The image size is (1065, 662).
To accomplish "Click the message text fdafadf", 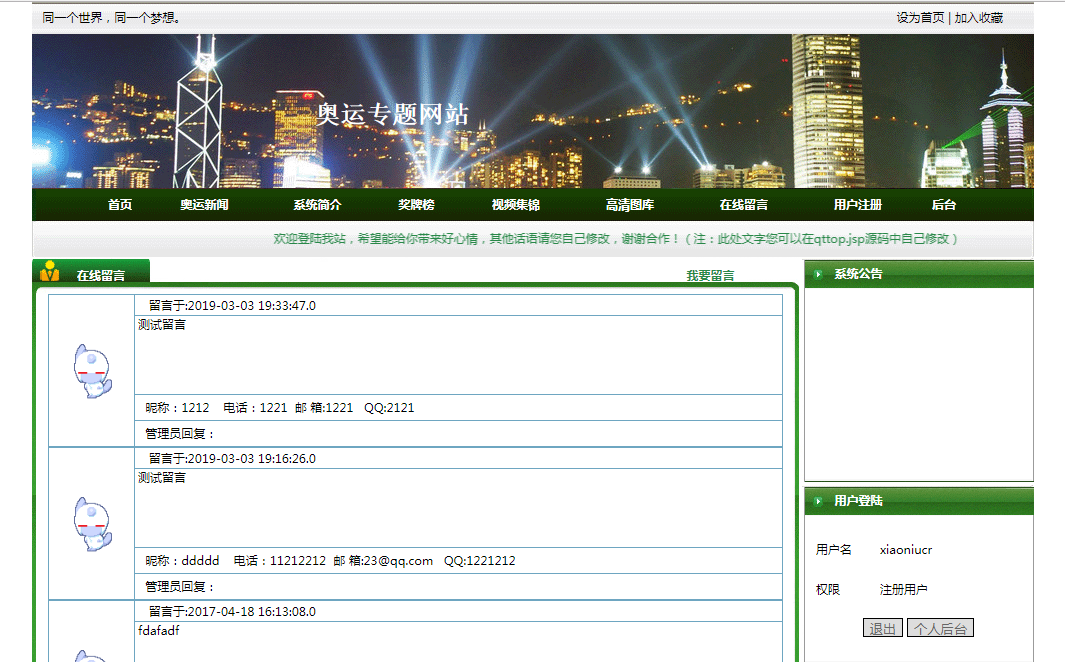I will pyautogui.click(x=159, y=630).
